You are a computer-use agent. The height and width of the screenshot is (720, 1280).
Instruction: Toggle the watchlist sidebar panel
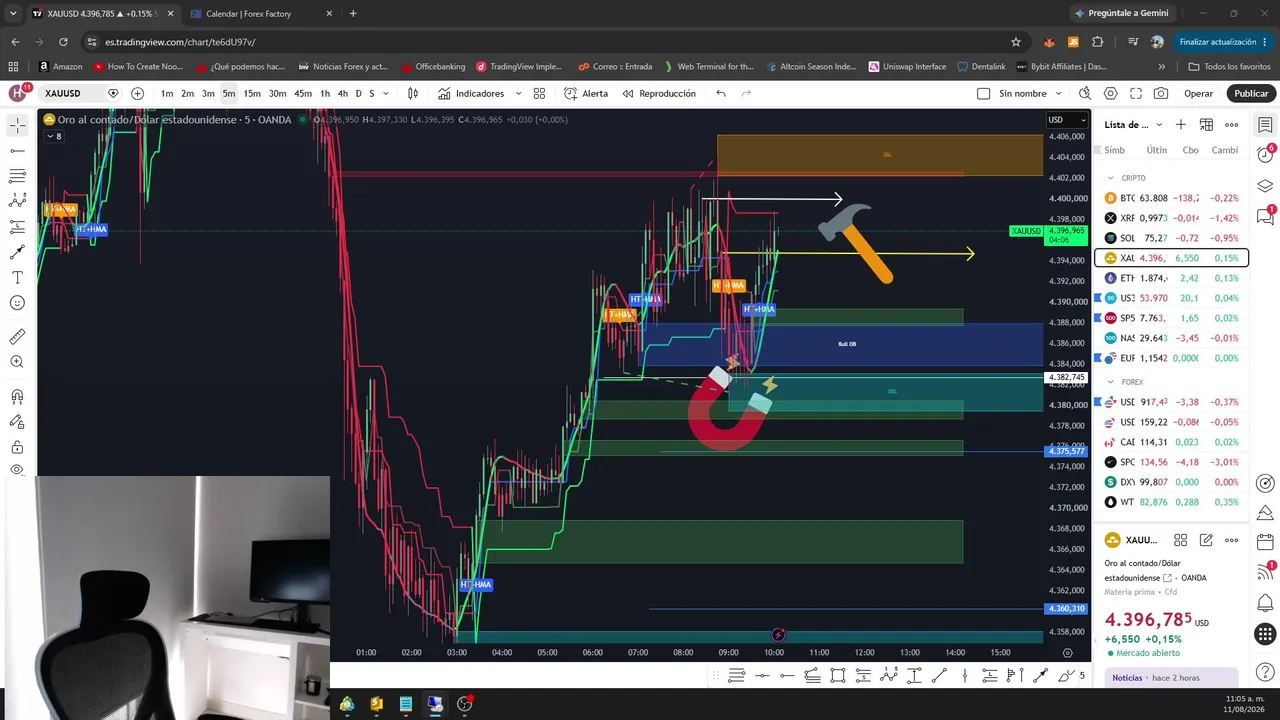1265,125
